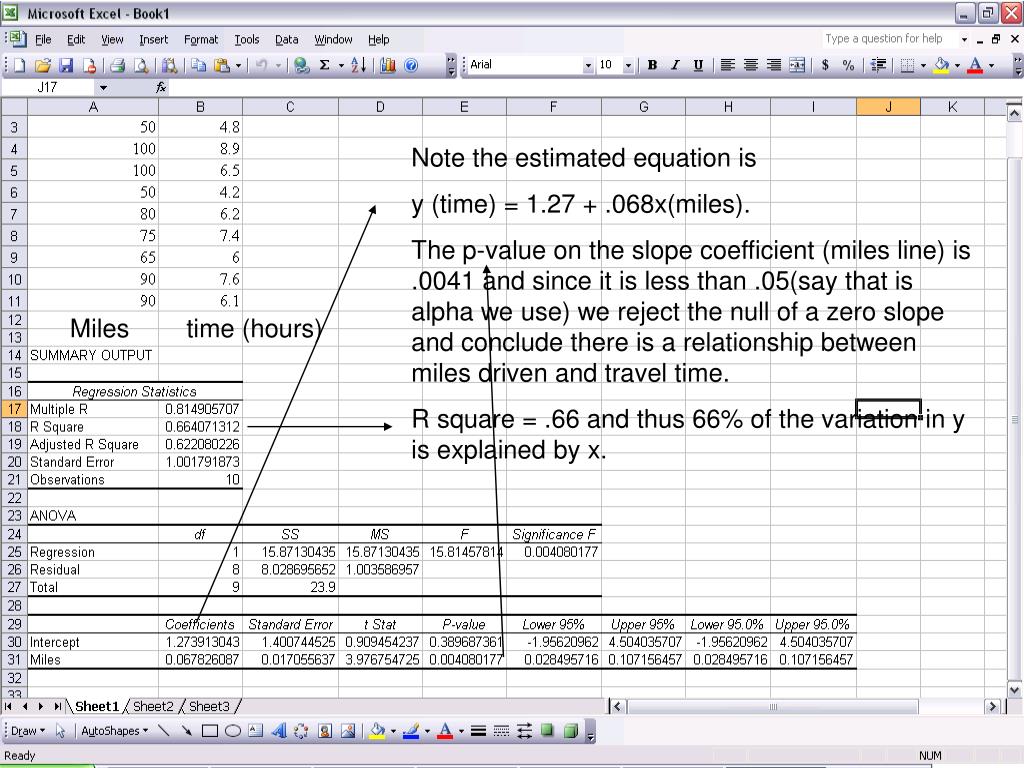Click the blue Help question mark icon

(411, 65)
